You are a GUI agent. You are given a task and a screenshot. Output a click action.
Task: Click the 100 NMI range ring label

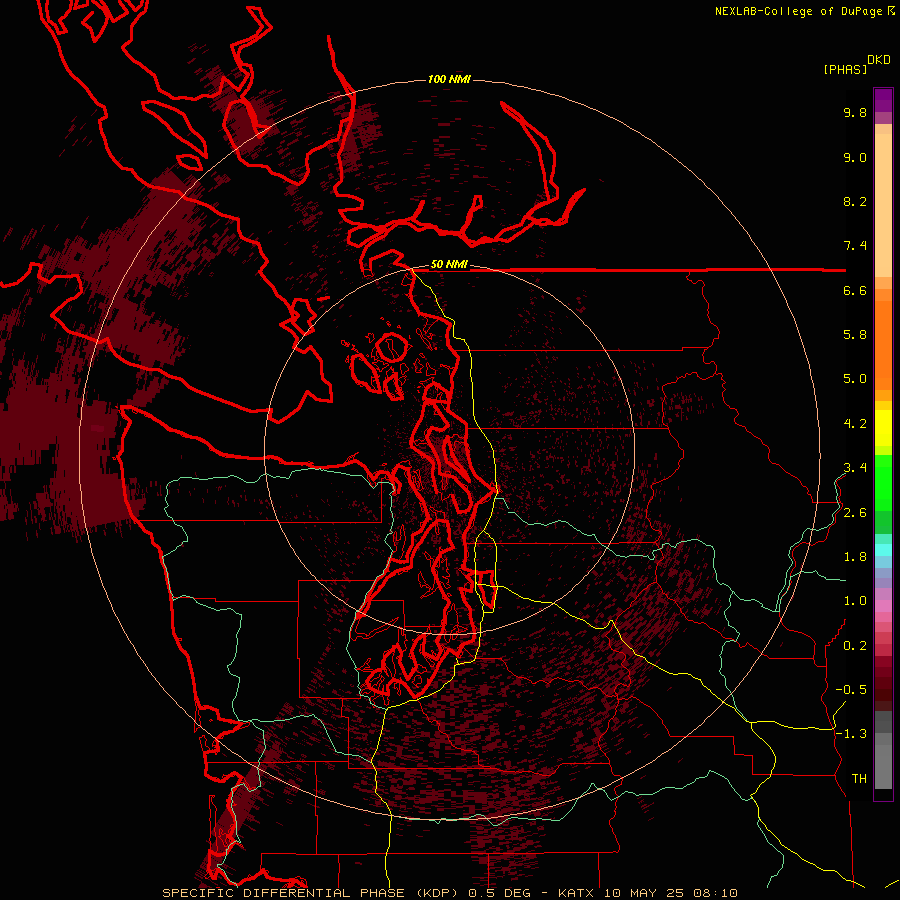click(x=449, y=79)
